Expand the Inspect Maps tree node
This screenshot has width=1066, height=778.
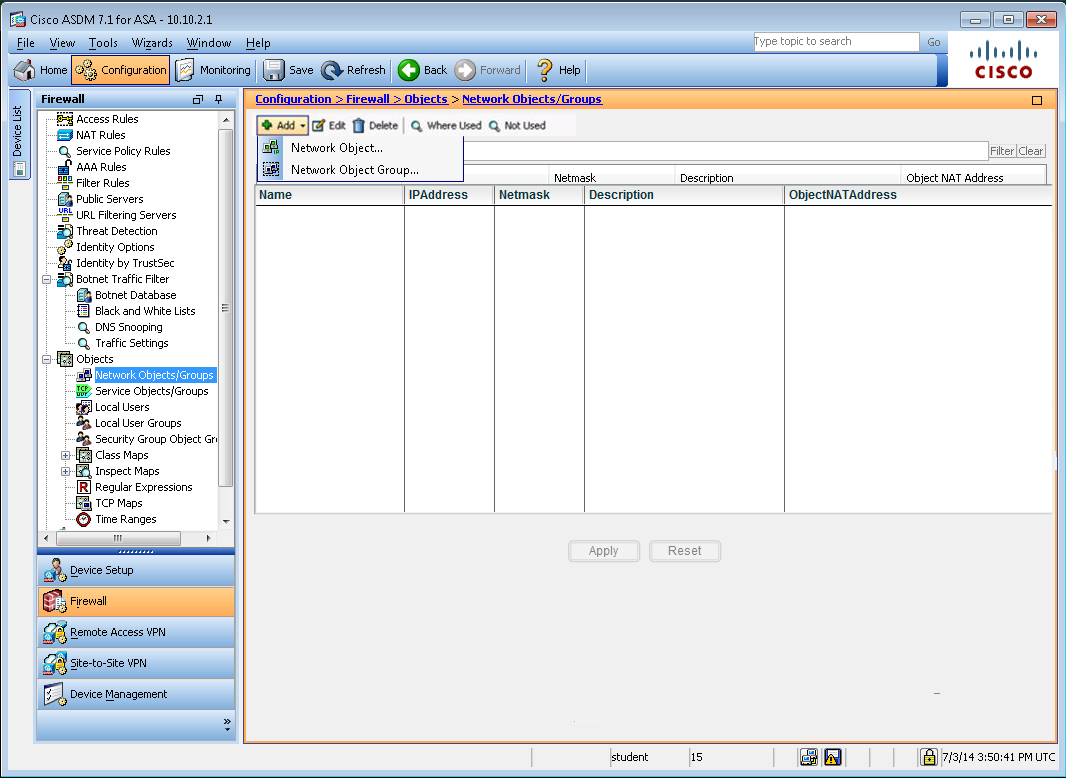(x=66, y=471)
